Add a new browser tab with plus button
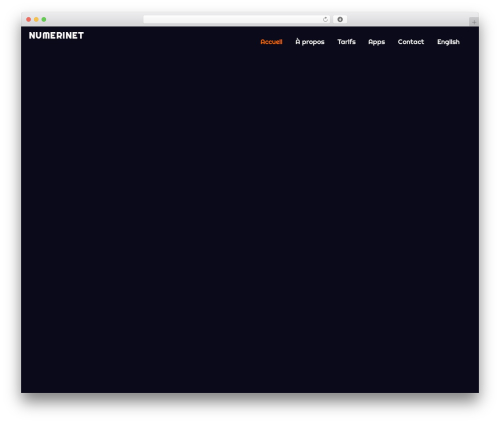Viewport: 500px width, 423px height. 474,22
